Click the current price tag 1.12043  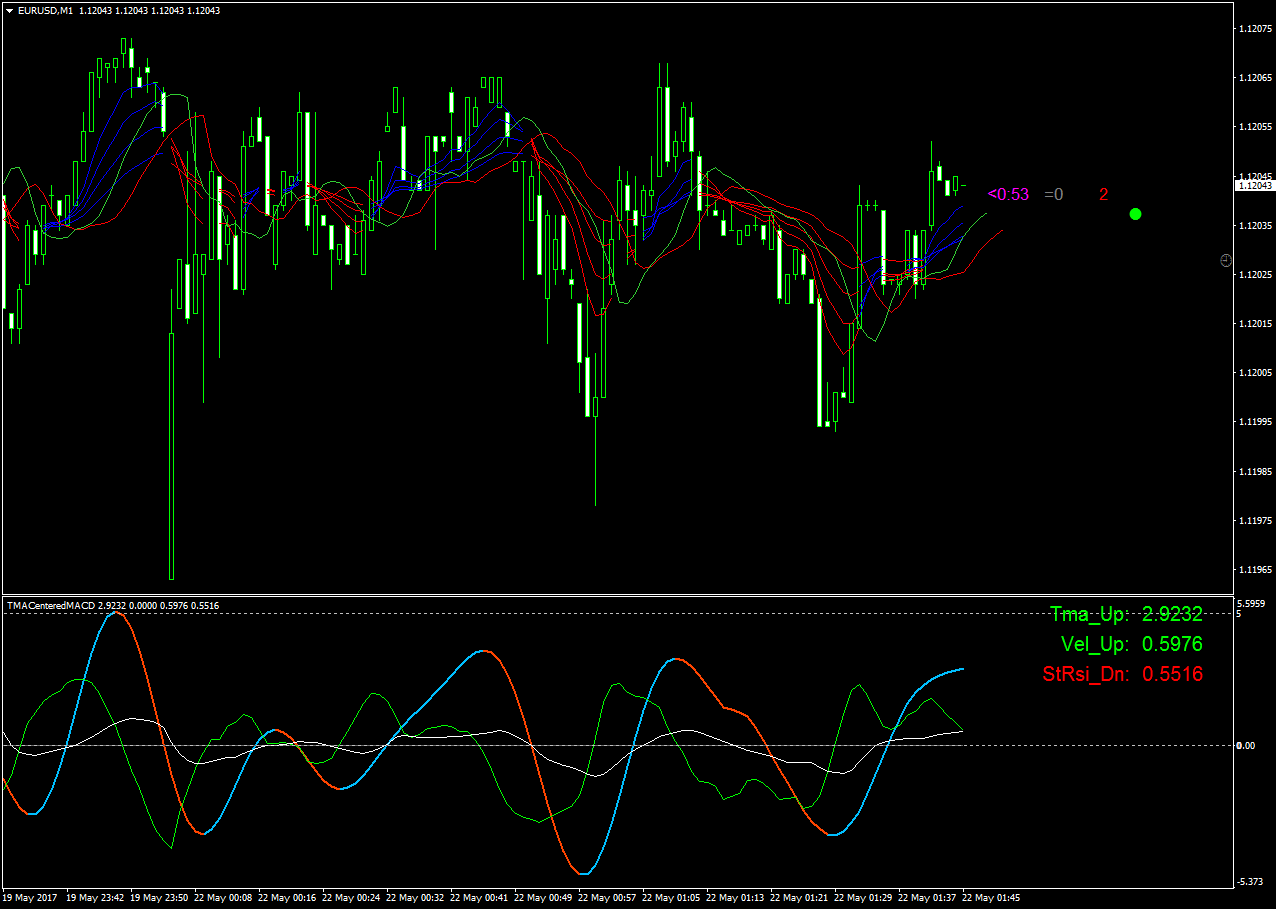click(x=1255, y=185)
